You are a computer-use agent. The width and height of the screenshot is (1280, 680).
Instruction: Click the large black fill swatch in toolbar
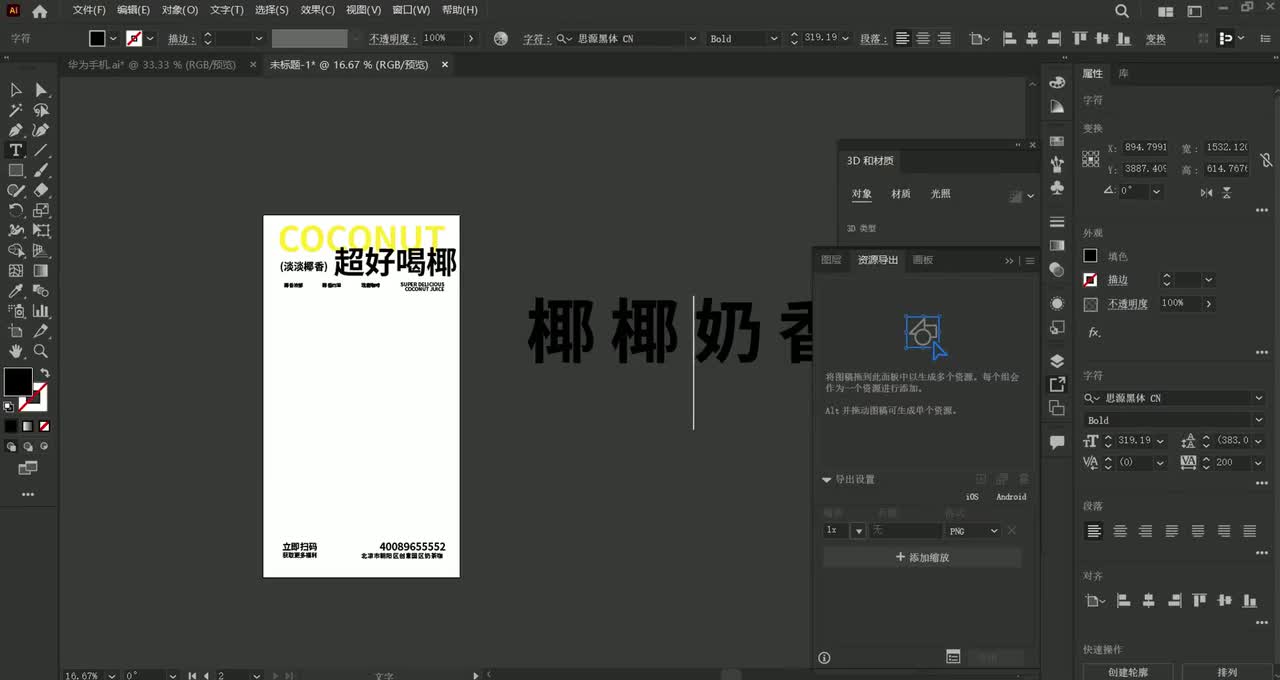pos(17,381)
